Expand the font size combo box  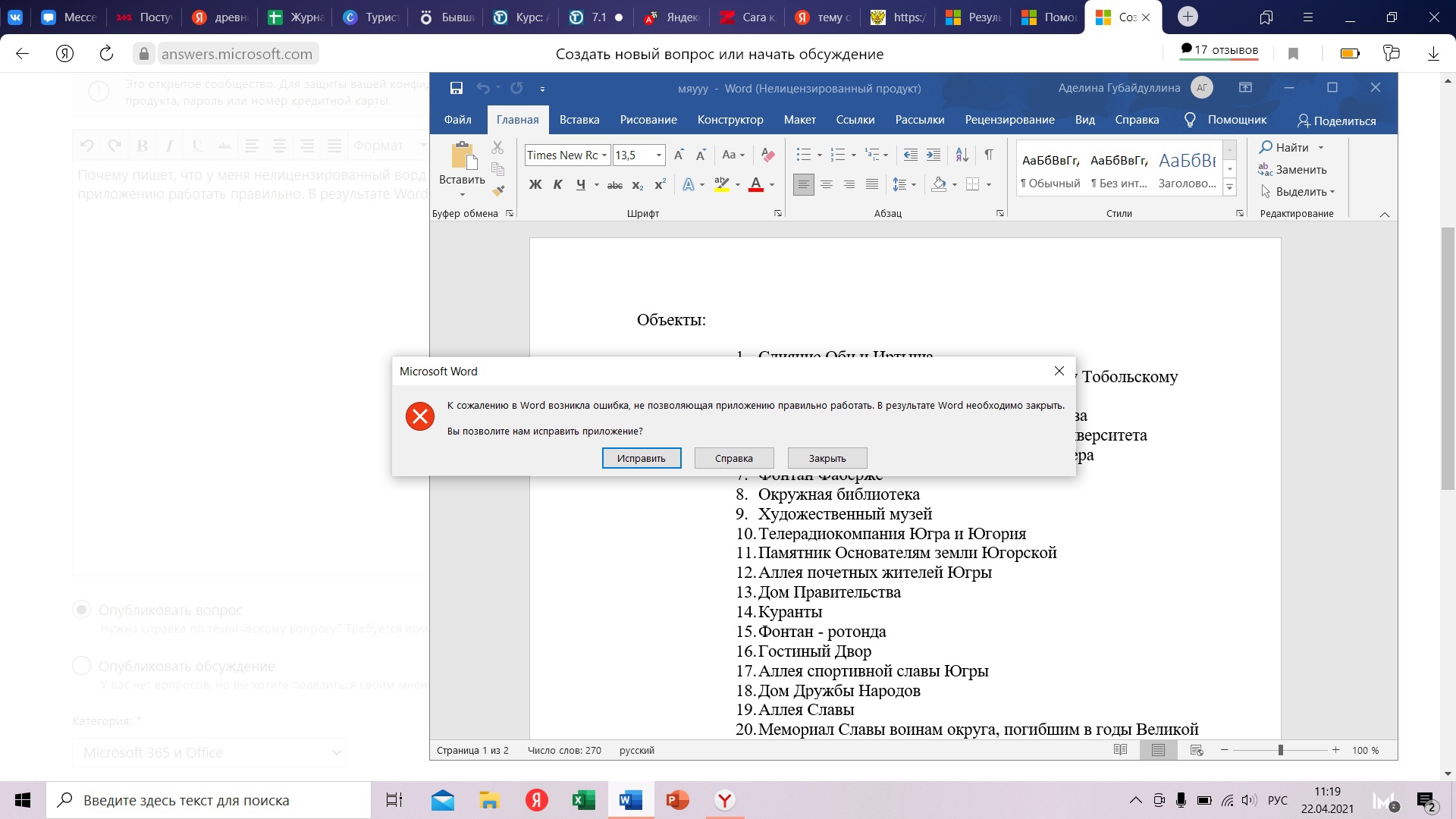click(x=659, y=154)
